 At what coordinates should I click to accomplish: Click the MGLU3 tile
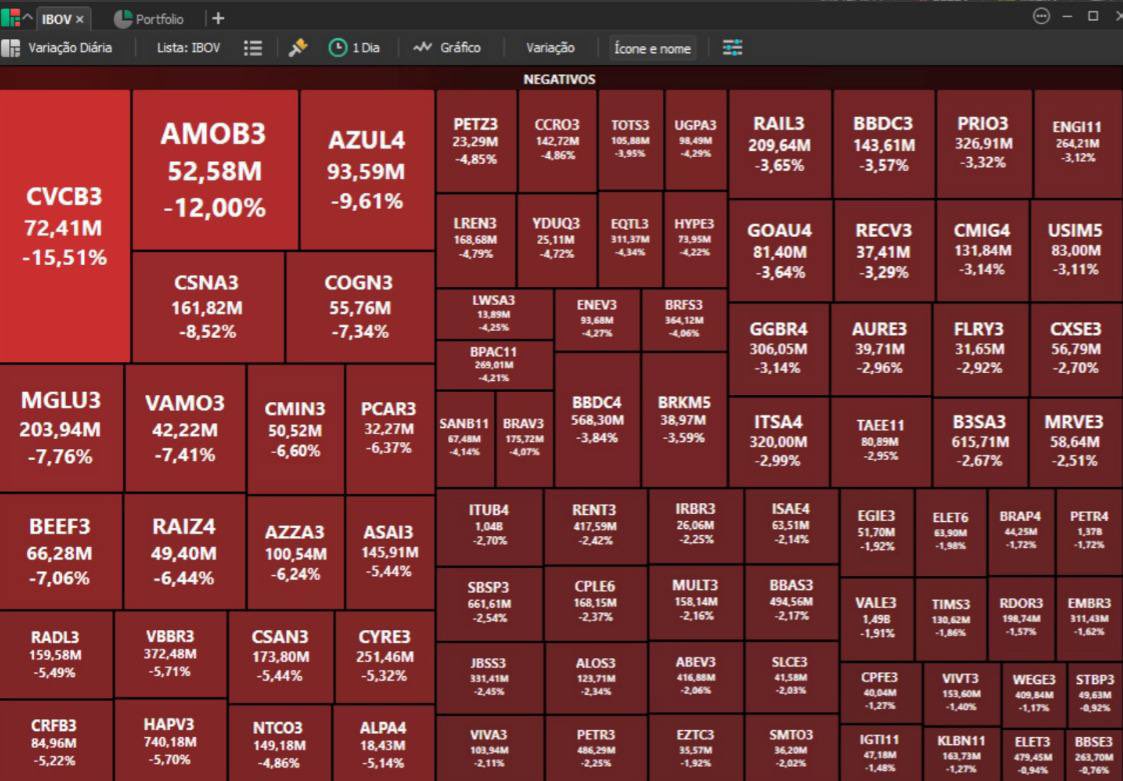tap(61, 428)
